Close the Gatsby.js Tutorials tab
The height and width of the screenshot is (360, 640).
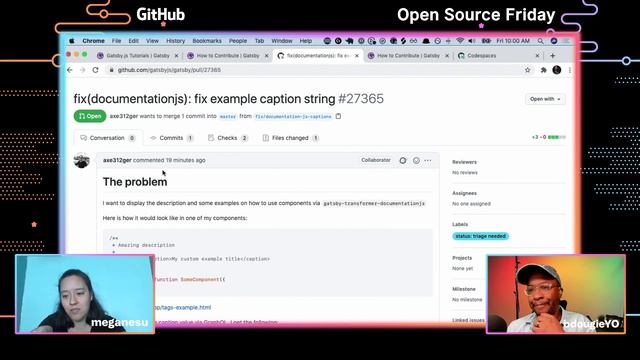point(176,56)
